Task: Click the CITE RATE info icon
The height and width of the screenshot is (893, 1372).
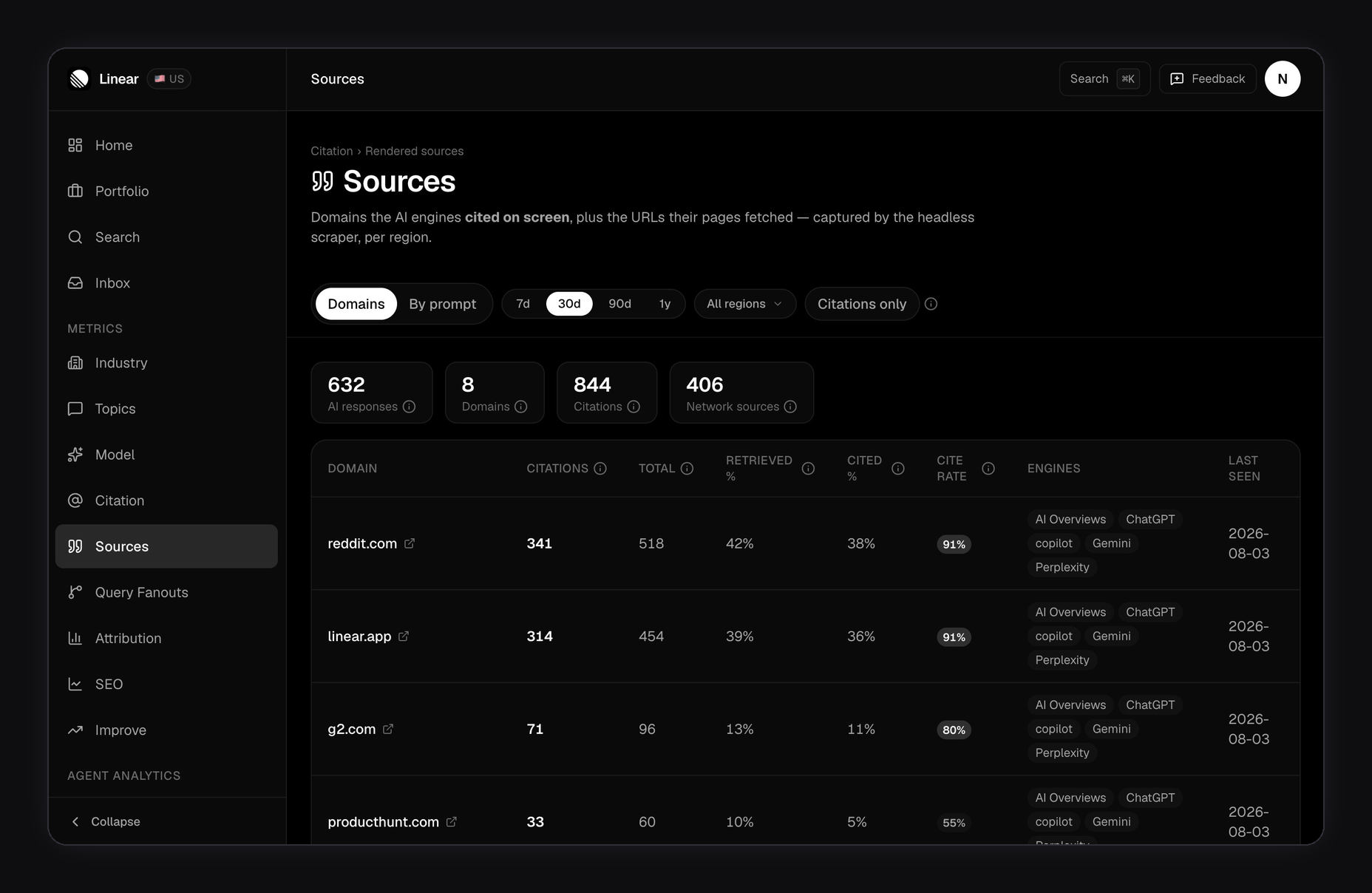Action: (988, 468)
